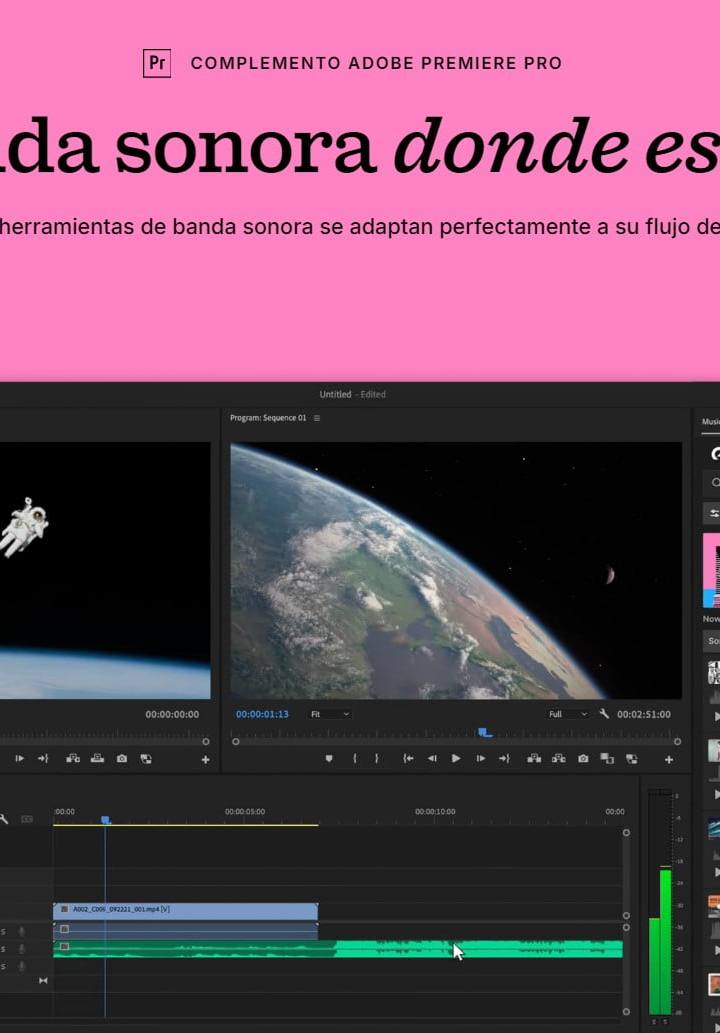Select the Program: Sequence 01 panel tab
Image resolution: width=720 pixels, height=1033 pixels.
[x=268, y=418]
